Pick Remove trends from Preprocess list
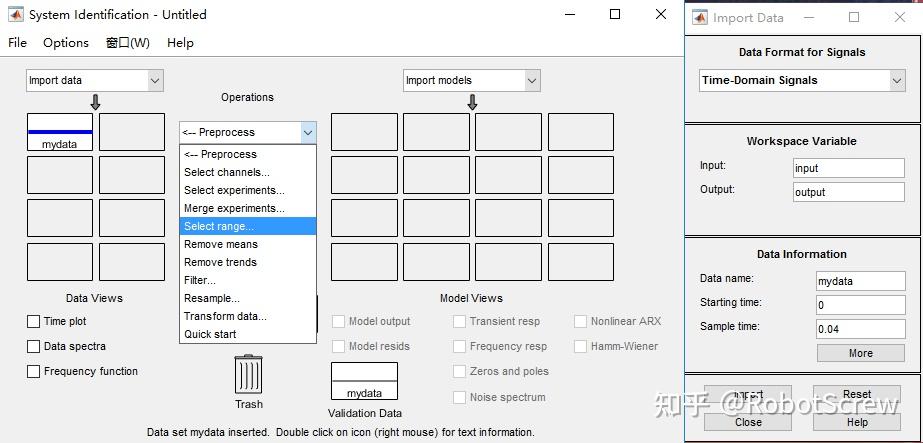The image size is (923, 443). [248, 262]
